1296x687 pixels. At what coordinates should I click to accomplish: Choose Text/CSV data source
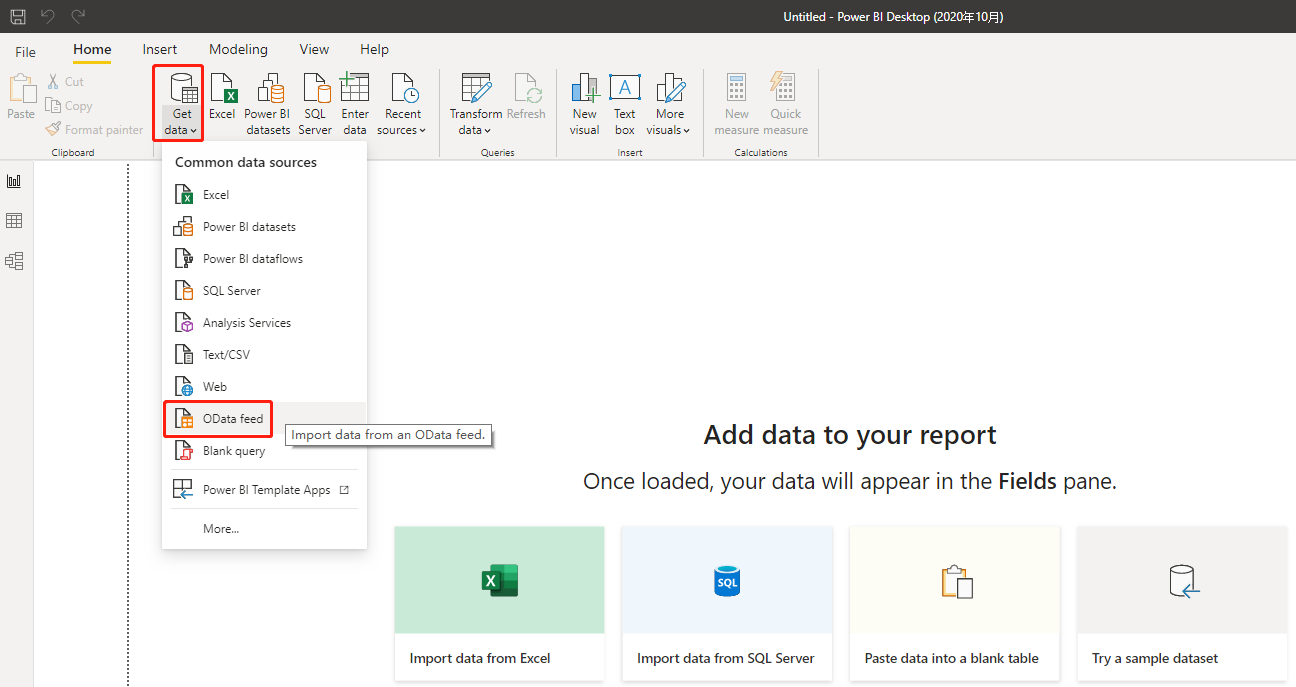pos(265,355)
